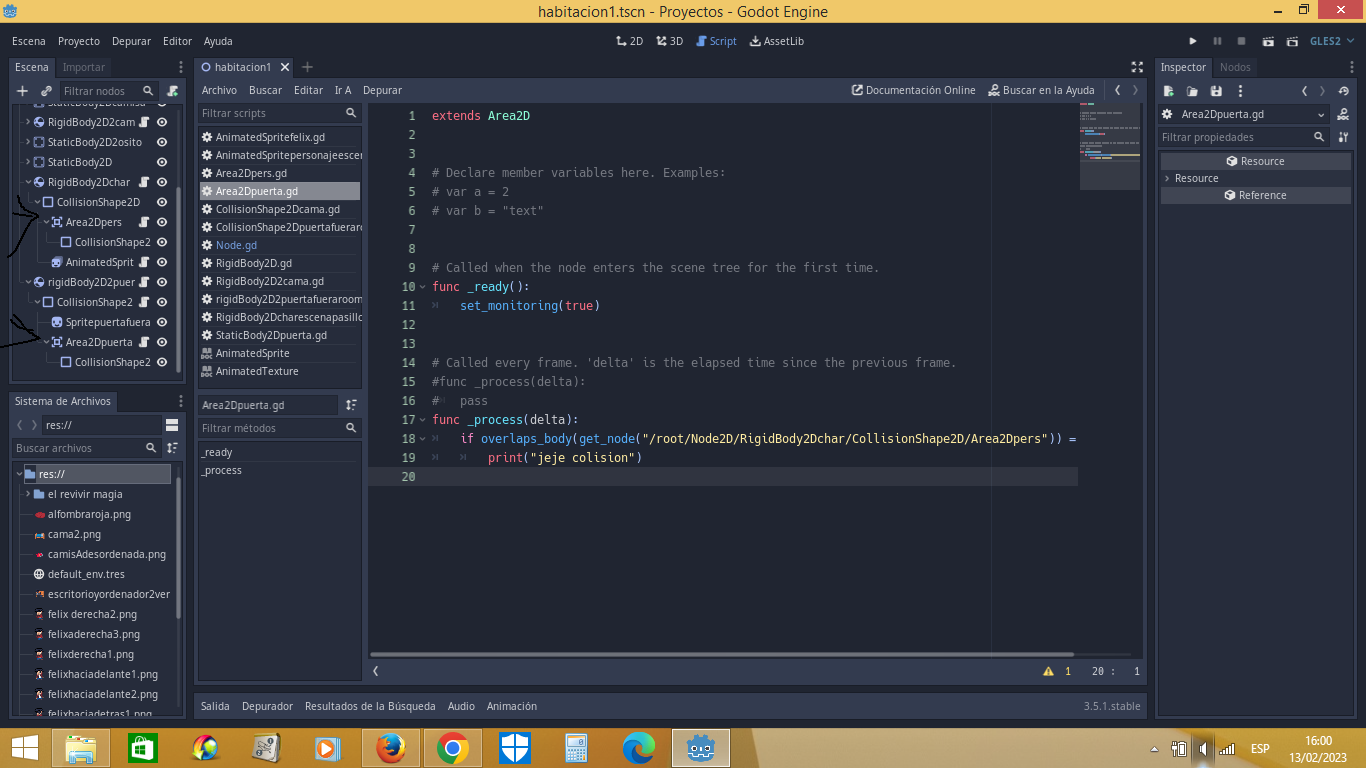Open the Salida bottom panel

pyautogui.click(x=215, y=706)
